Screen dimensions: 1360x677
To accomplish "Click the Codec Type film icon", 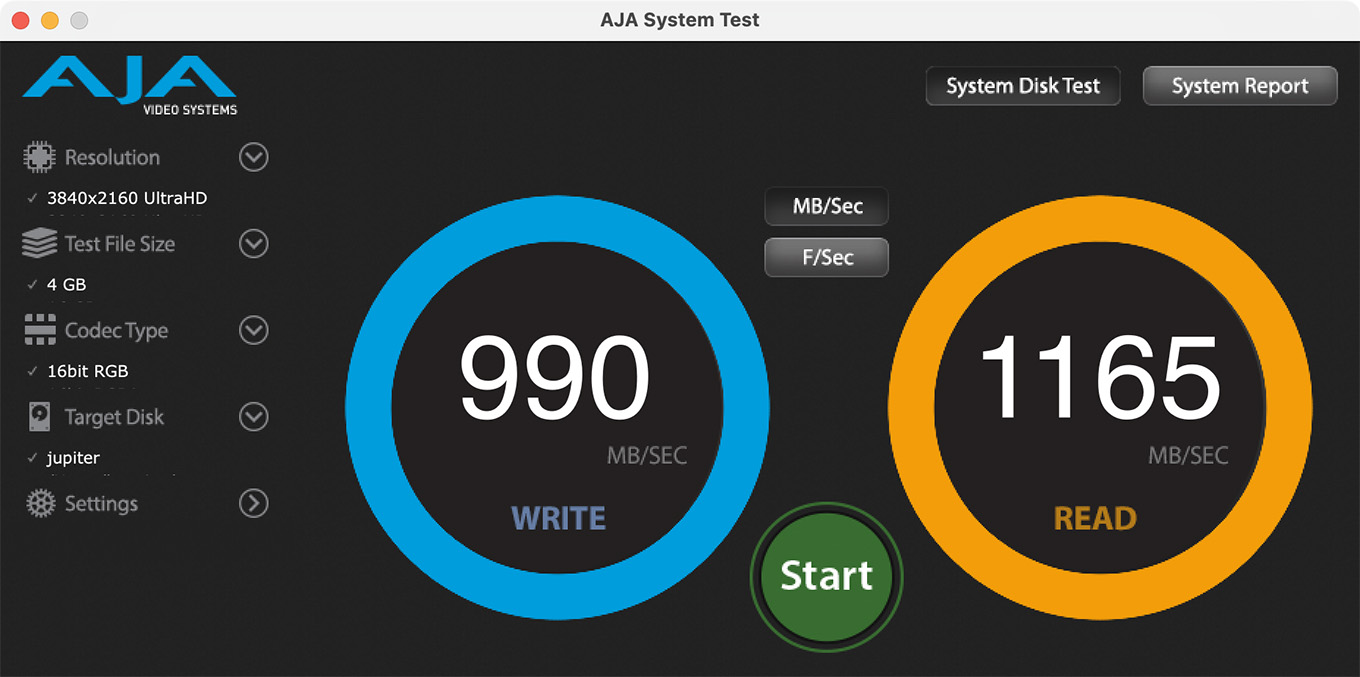I will pyautogui.click(x=39, y=330).
